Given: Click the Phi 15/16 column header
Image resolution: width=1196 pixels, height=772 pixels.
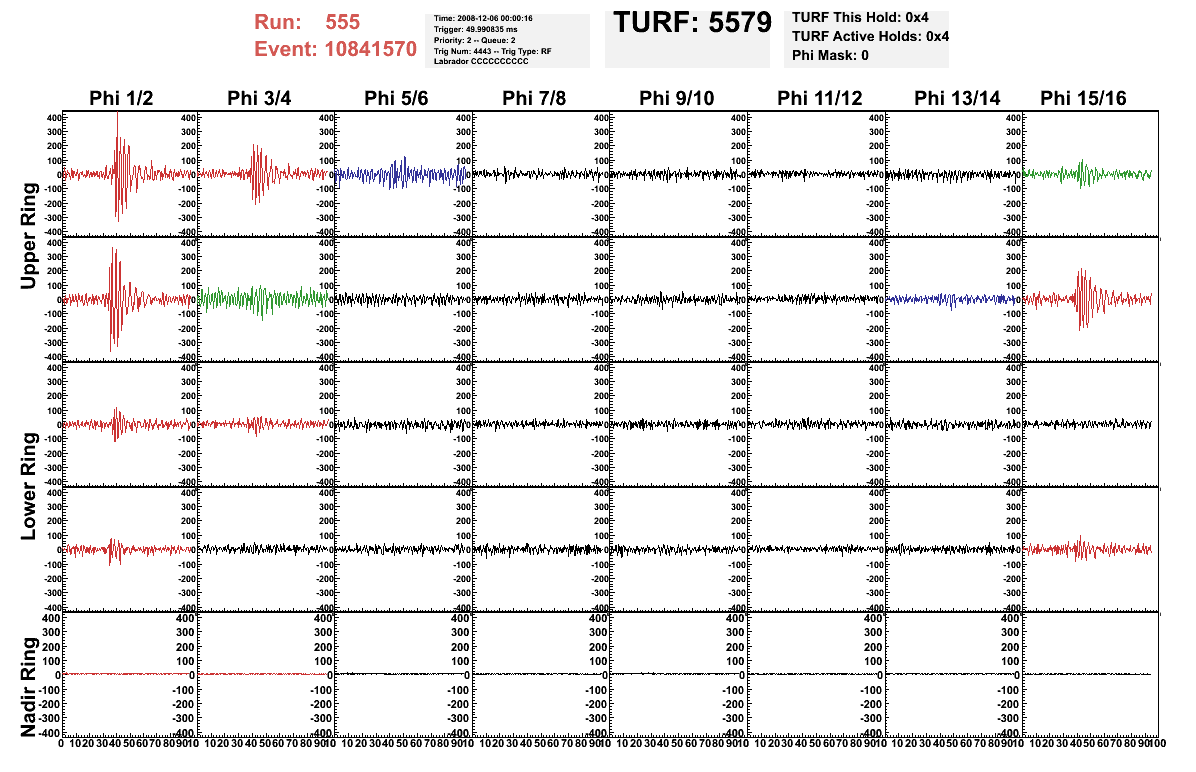Looking at the screenshot, I should coord(1083,98).
